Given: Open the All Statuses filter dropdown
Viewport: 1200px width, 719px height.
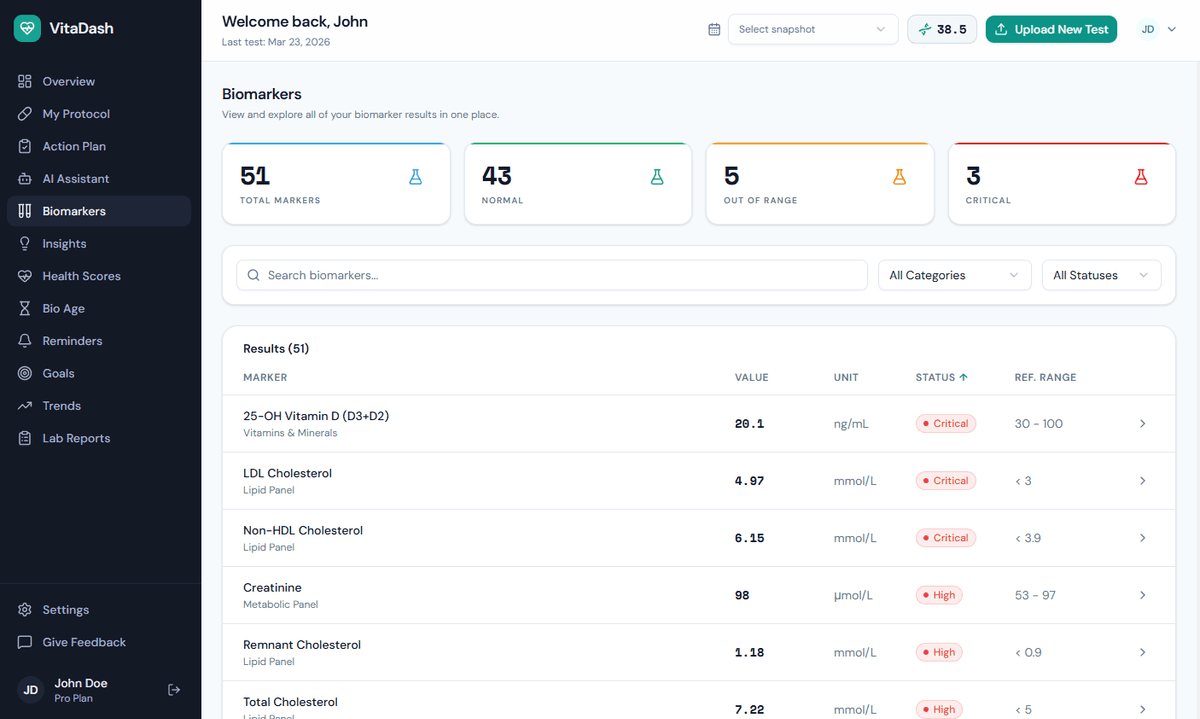Looking at the screenshot, I should (x=1101, y=274).
